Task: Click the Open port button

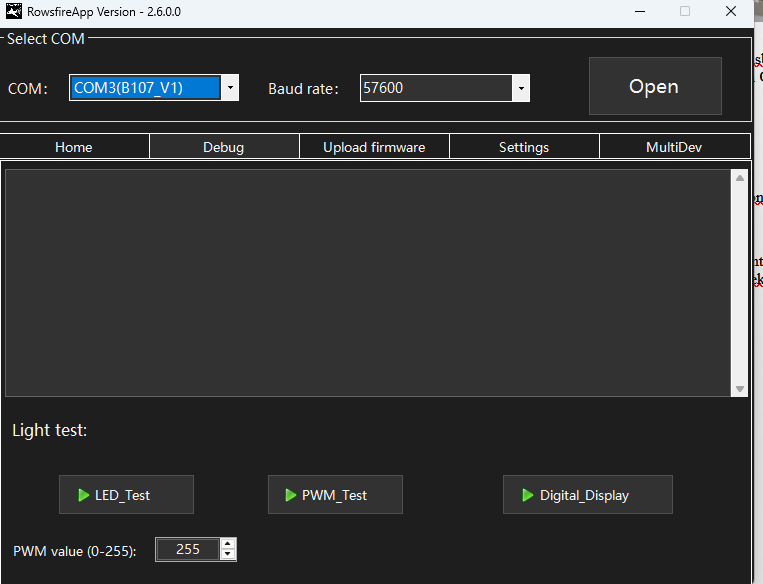Action: click(655, 86)
